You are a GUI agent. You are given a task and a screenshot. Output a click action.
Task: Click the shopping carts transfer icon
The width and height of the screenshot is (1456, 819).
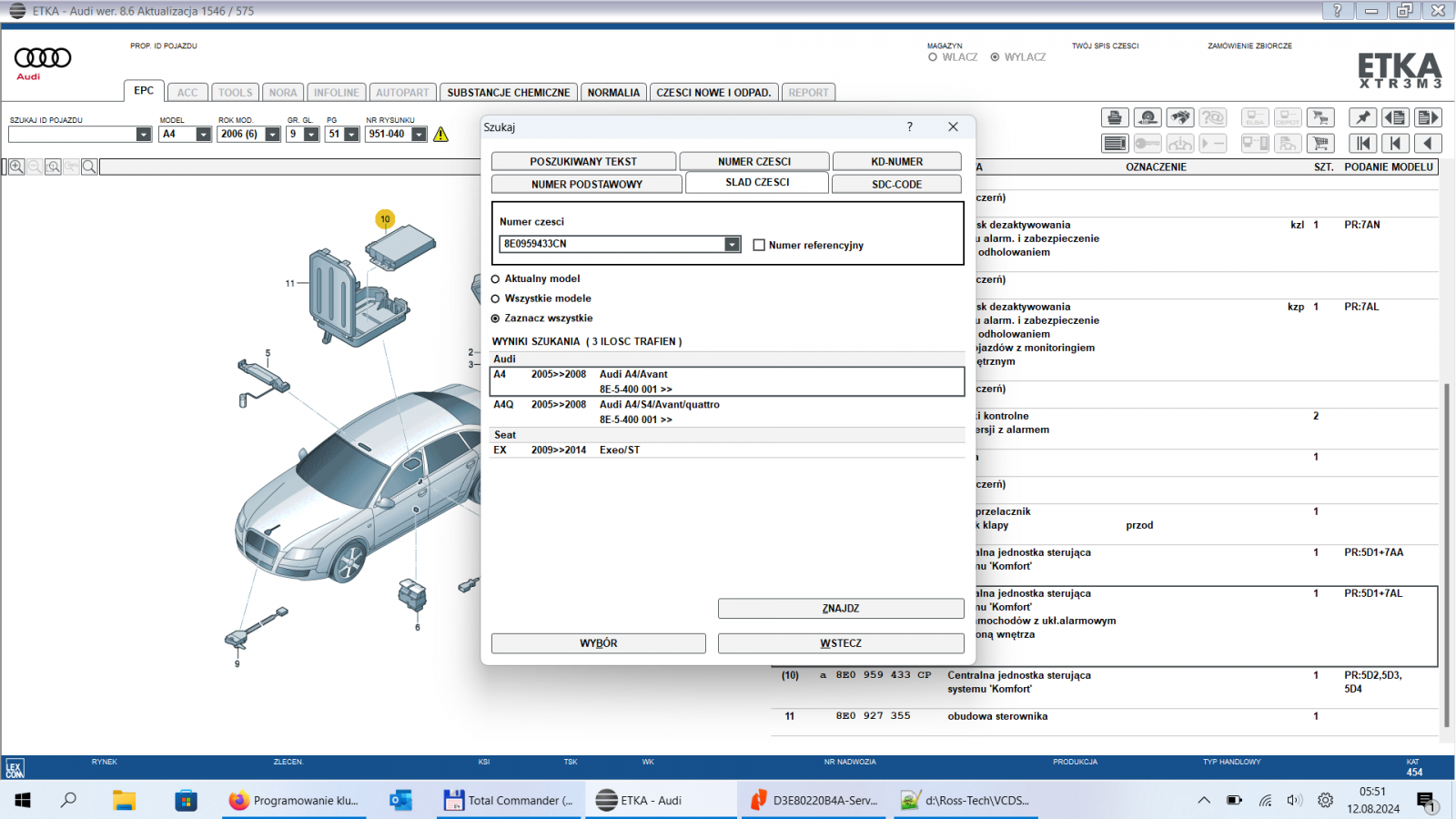coord(1320,117)
